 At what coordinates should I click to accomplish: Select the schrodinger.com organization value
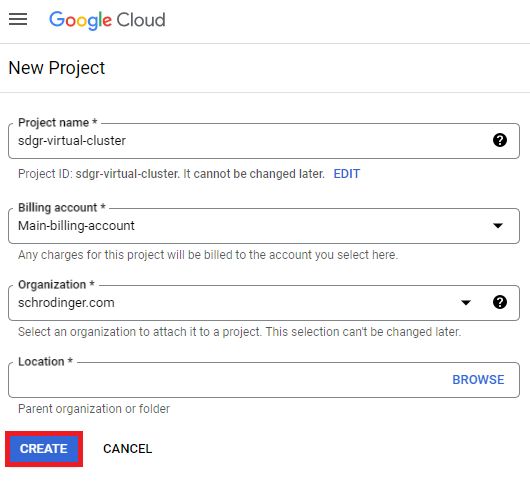[x=66, y=302]
